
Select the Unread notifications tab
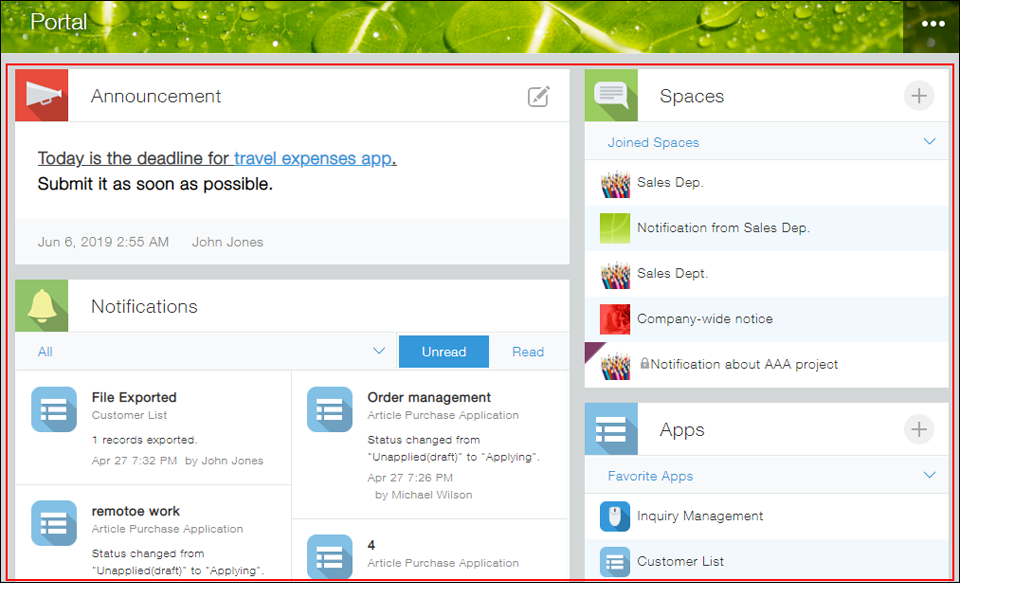tap(443, 351)
